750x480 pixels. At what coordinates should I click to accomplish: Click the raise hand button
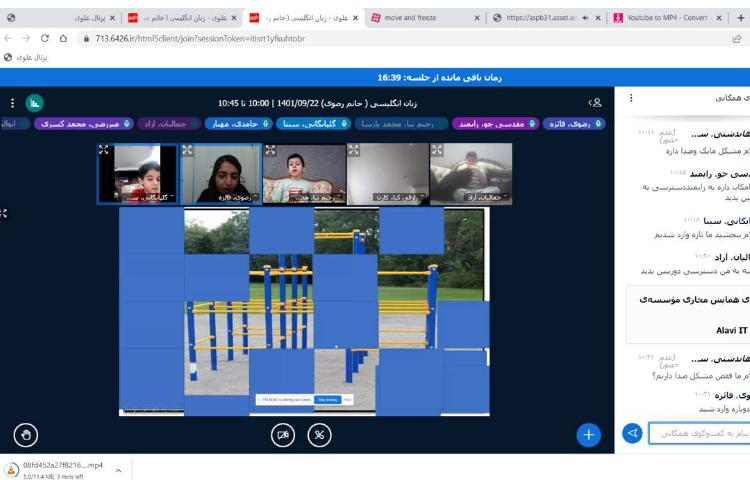(x=27, y=434)
